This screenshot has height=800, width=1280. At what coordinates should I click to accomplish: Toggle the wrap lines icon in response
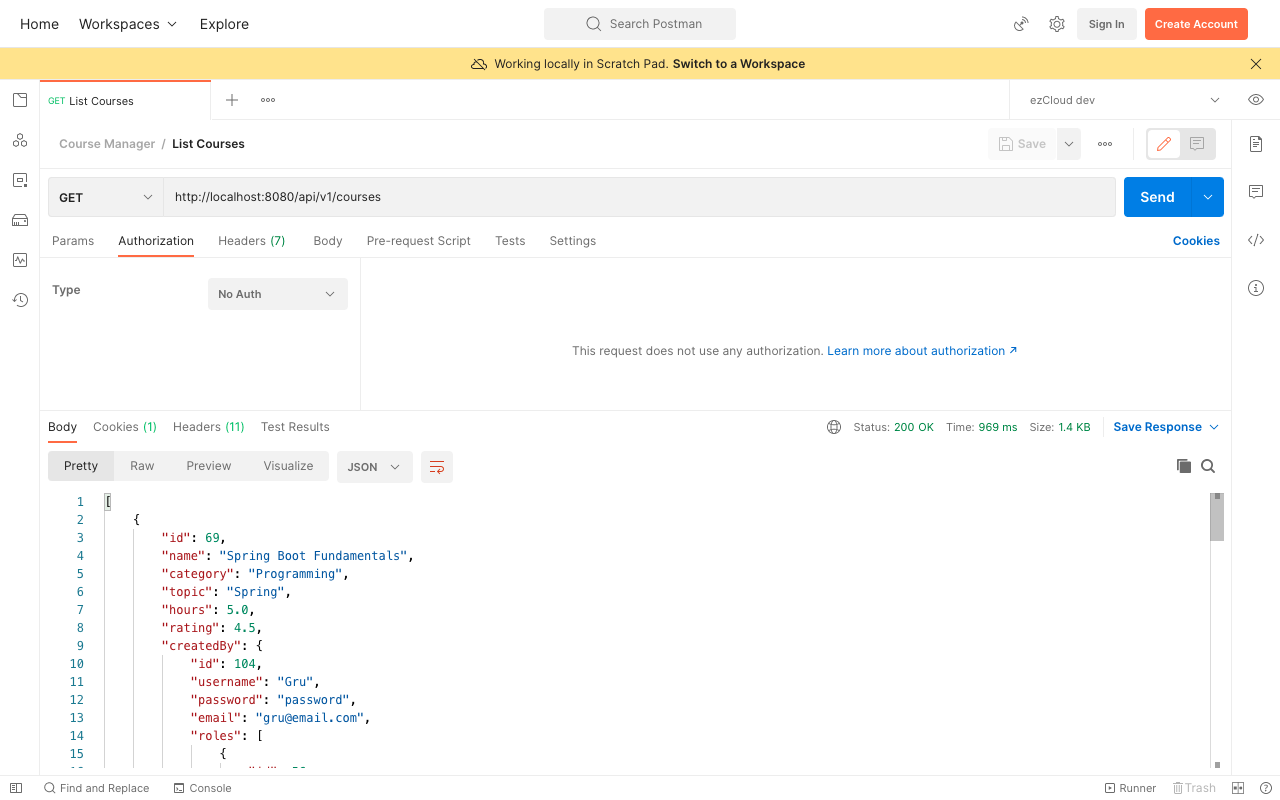[x=437, y=467]
